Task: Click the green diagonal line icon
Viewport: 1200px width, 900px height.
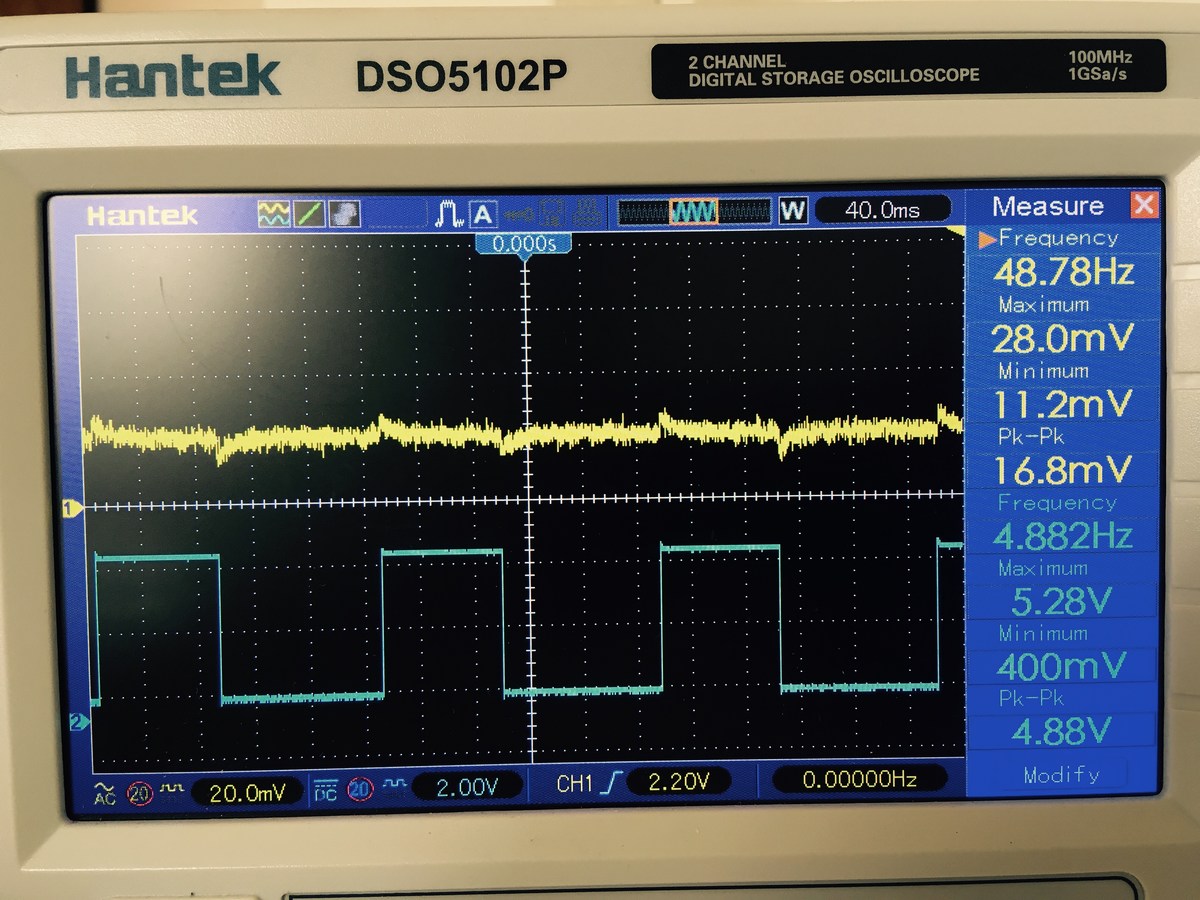Action: click(x=308, y=212)
